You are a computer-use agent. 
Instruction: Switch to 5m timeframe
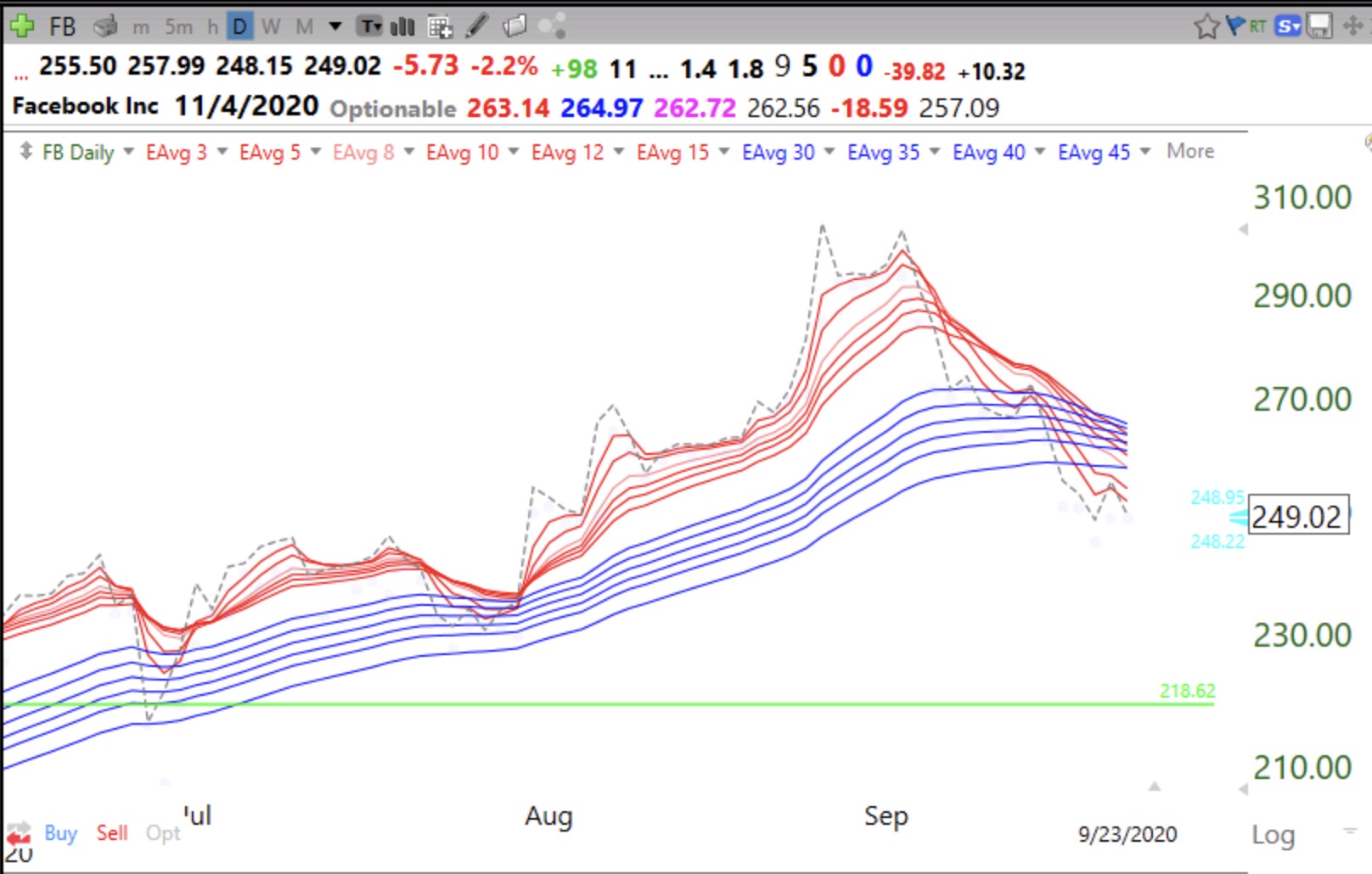click(178, 27)
